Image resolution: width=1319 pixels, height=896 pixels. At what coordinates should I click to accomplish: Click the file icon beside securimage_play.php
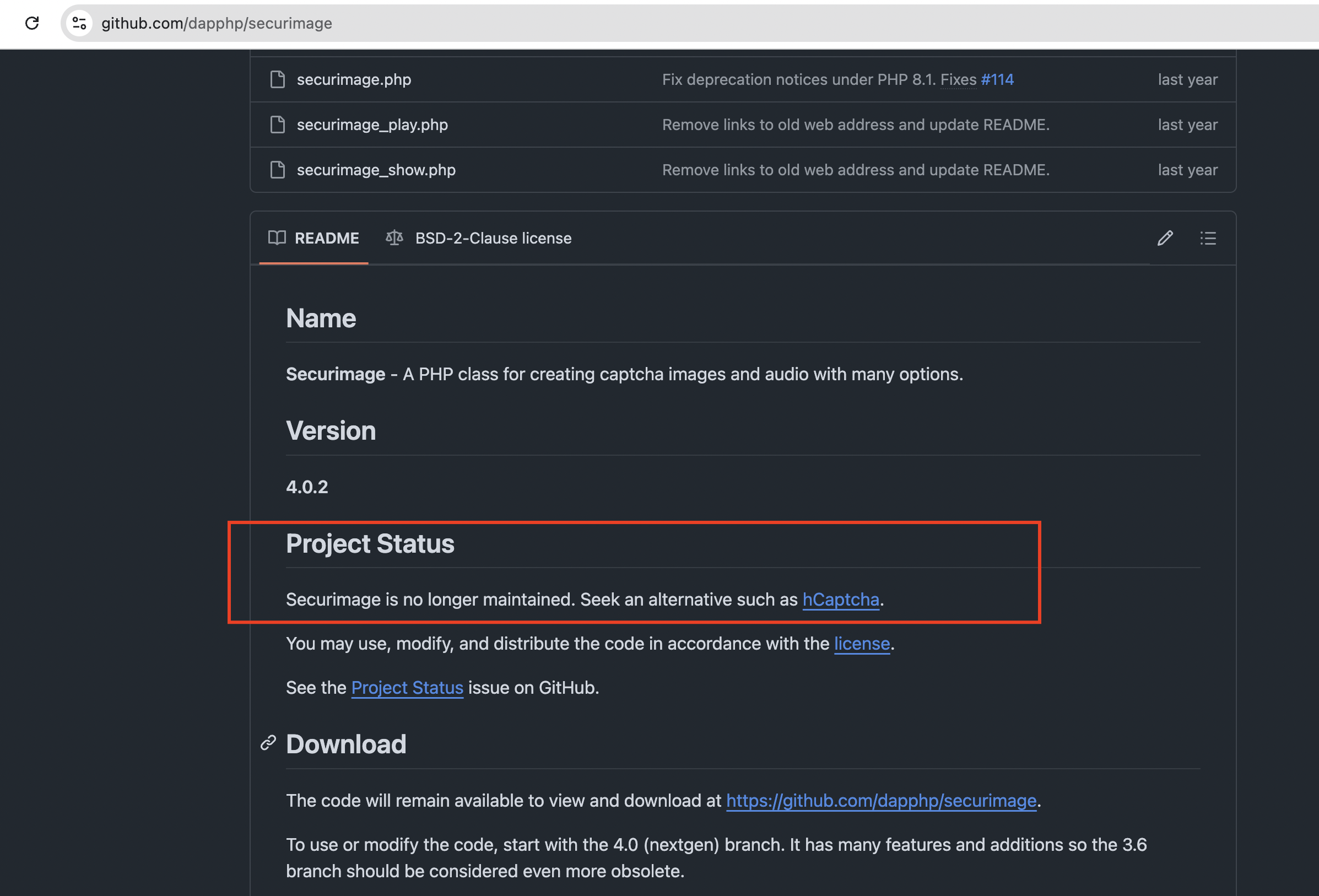pos(278,125)
